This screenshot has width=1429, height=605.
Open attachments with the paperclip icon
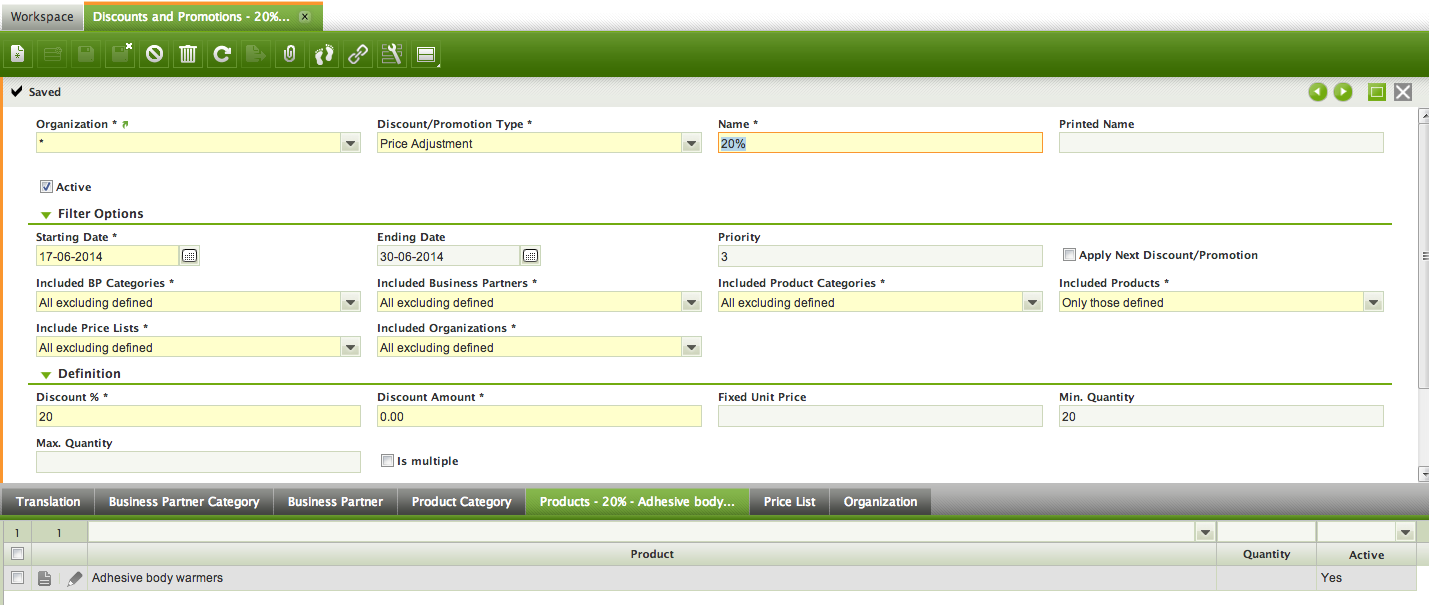click(x=290, y=54)
